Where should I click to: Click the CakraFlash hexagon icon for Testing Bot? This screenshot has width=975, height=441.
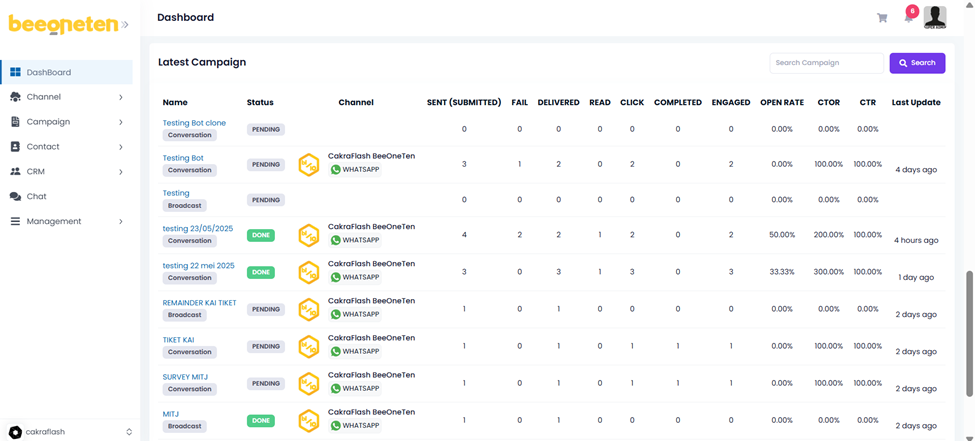click(309, 165)
